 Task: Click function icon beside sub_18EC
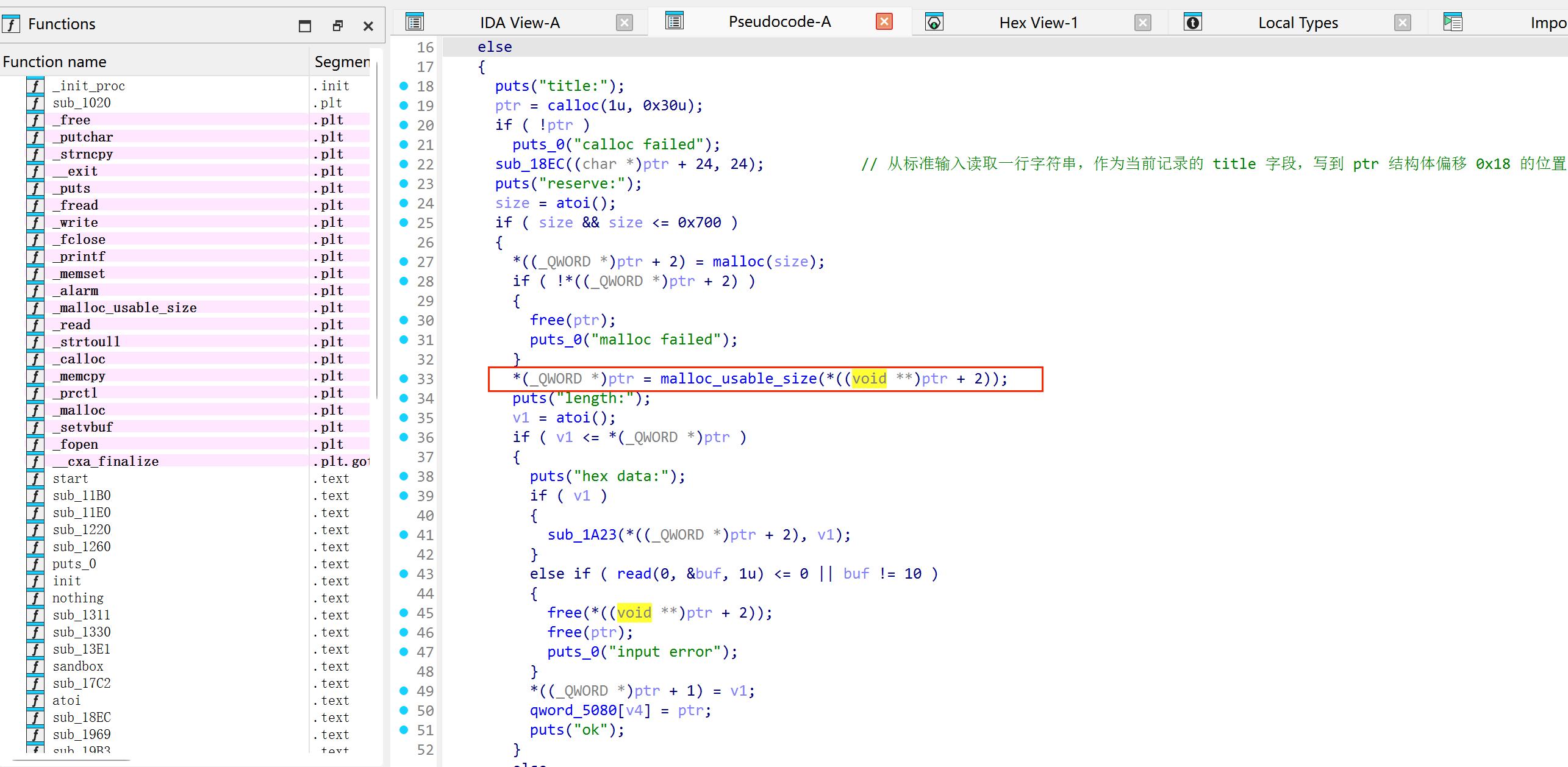(35, 718)
